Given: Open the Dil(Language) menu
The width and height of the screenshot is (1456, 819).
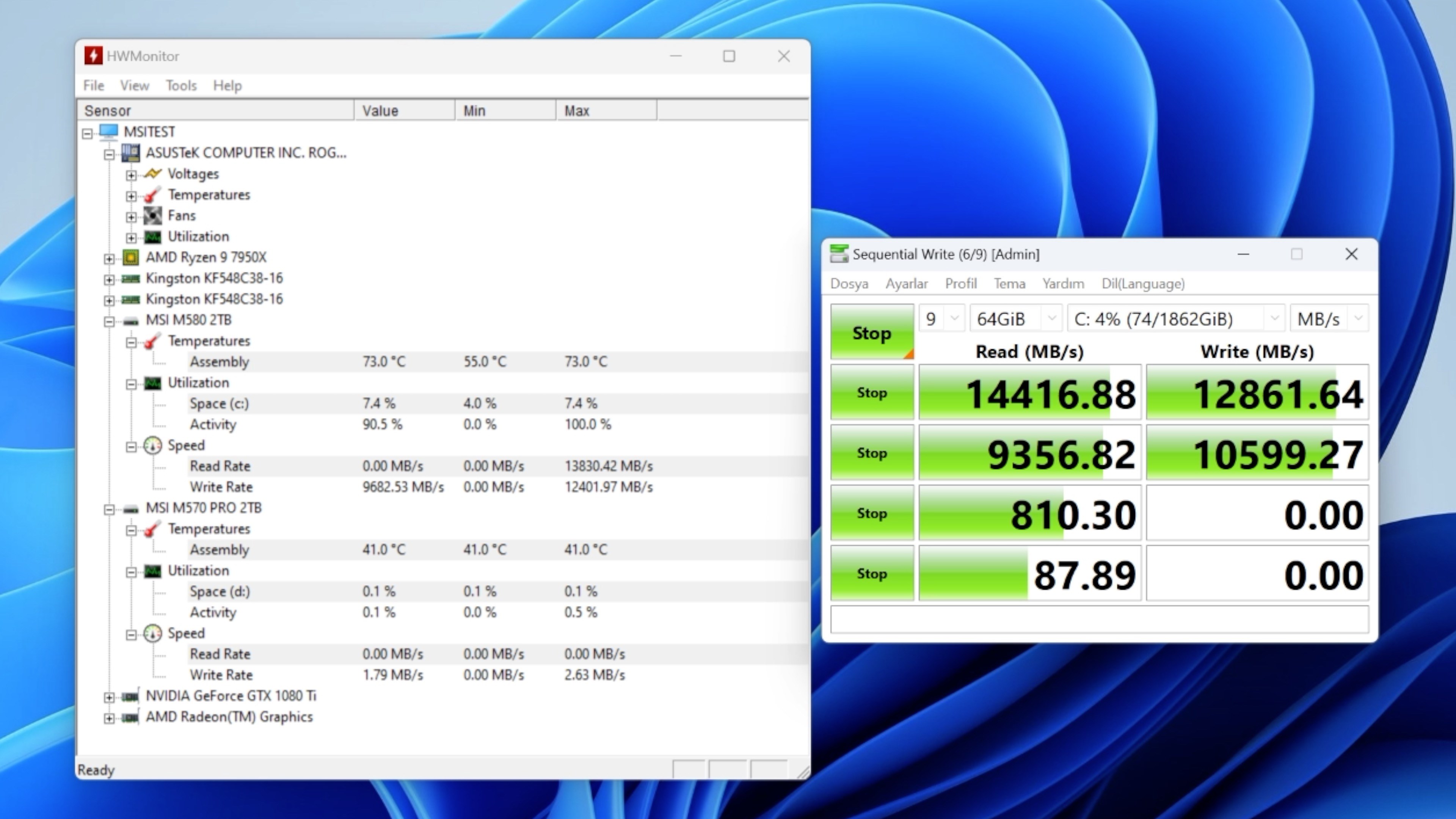Looking at the screenshot, I should (1143, 283).
